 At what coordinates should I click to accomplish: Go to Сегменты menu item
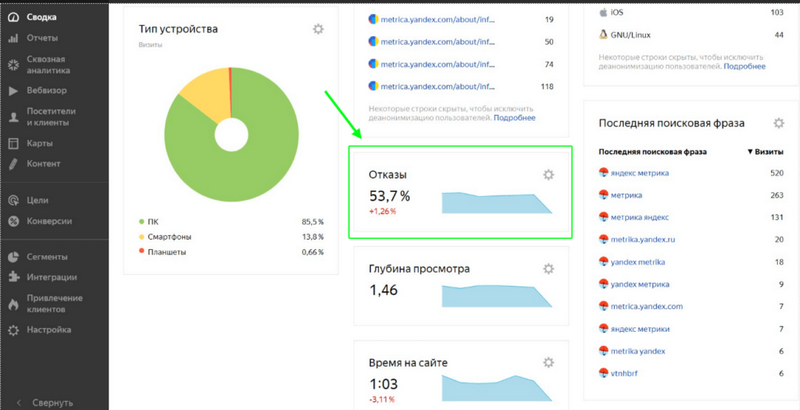[47, 257]
